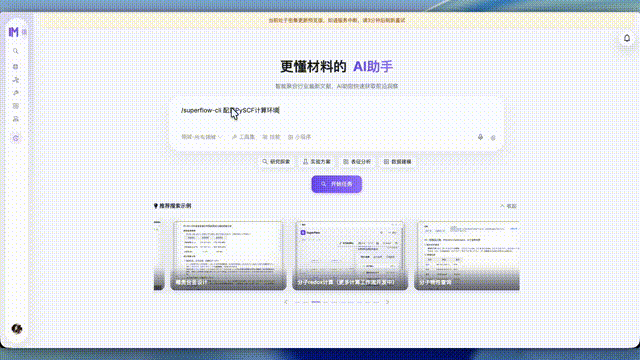
Task: Collapse the 推荐搜索示例 section with 收起
Action: [509, 206]
